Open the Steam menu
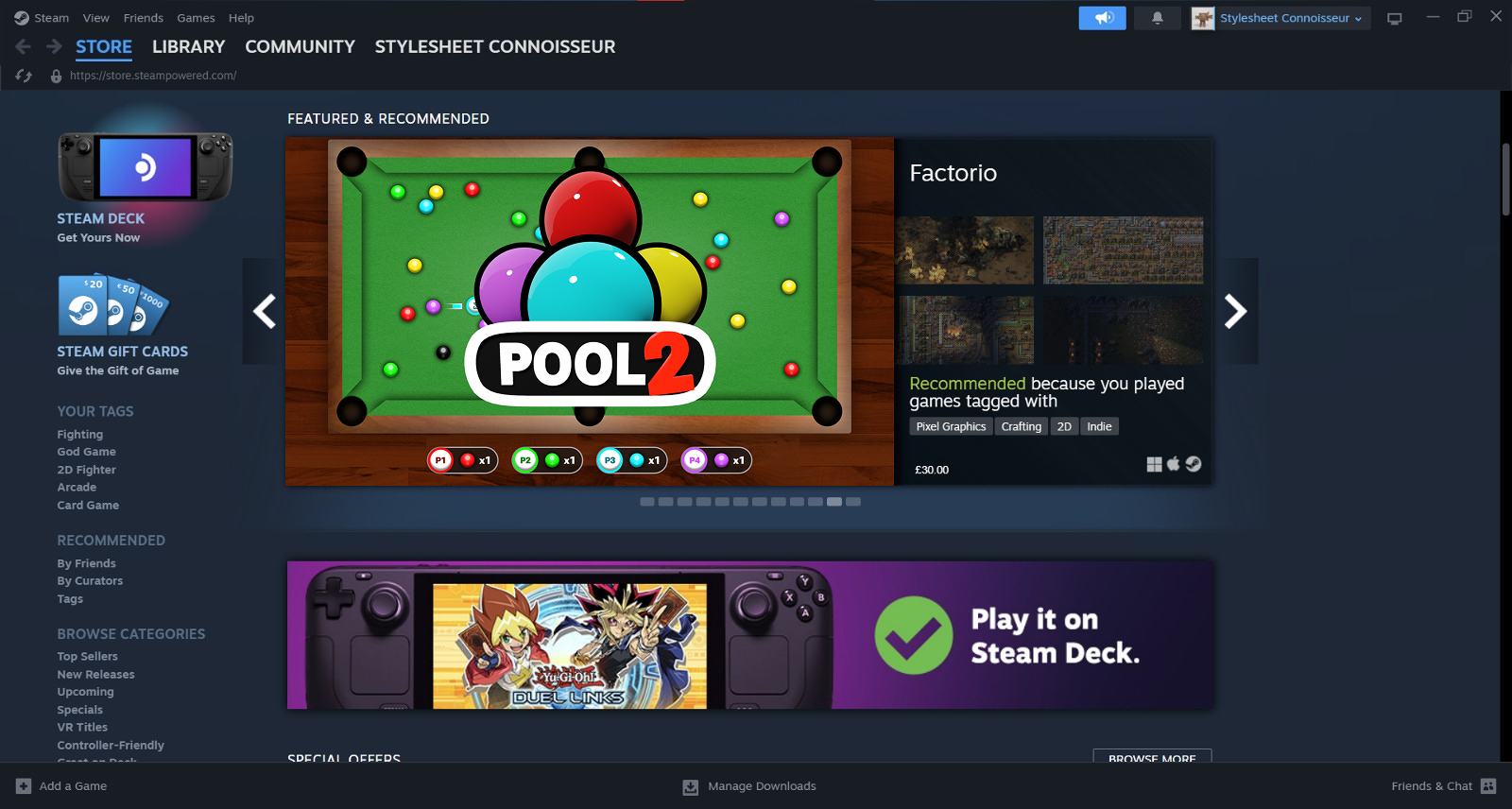This screenshot has height=809, width=1512. pos(51,18)
